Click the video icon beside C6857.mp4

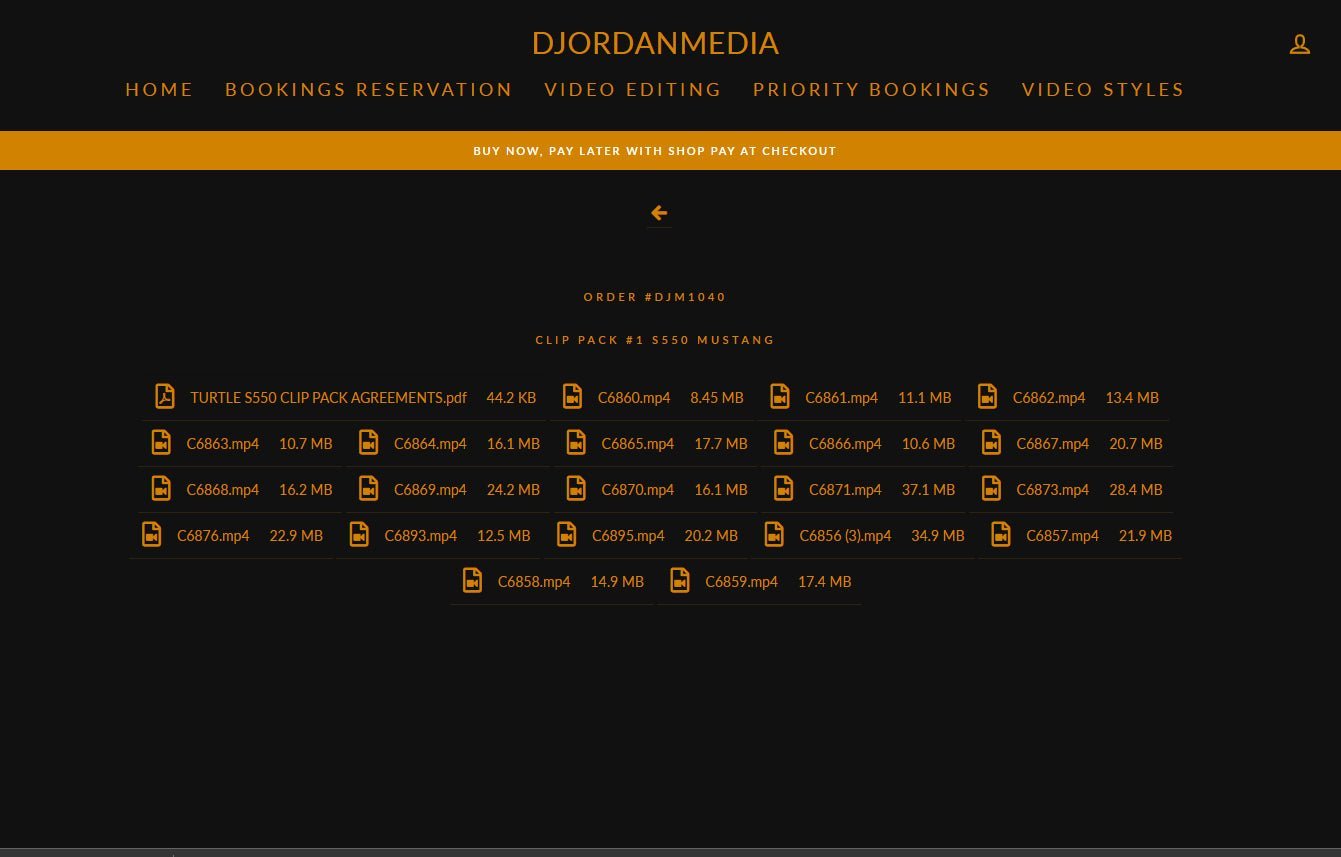[x=1000, y=535]
